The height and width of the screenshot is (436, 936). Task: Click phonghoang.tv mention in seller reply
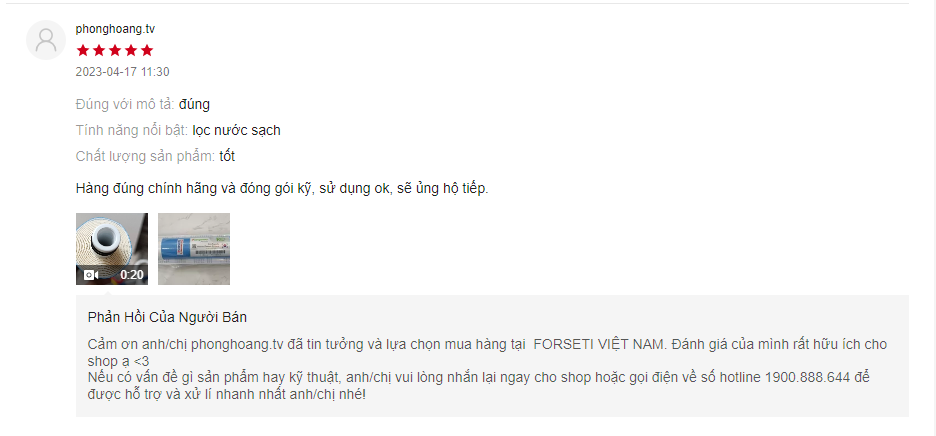pyautogui.click(x=237, y=345)
